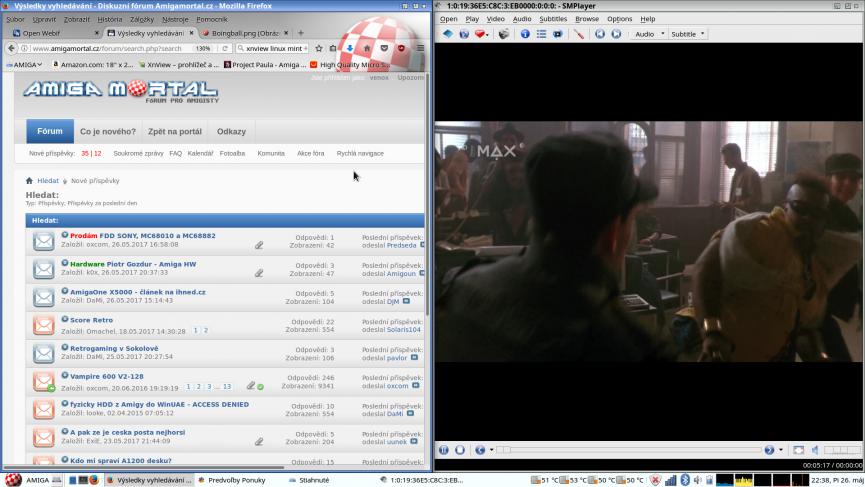This screenshot has height=487, width=865.
Task: Open the Vampire 600 V2-128 thread
Action: tap(106, 376)
